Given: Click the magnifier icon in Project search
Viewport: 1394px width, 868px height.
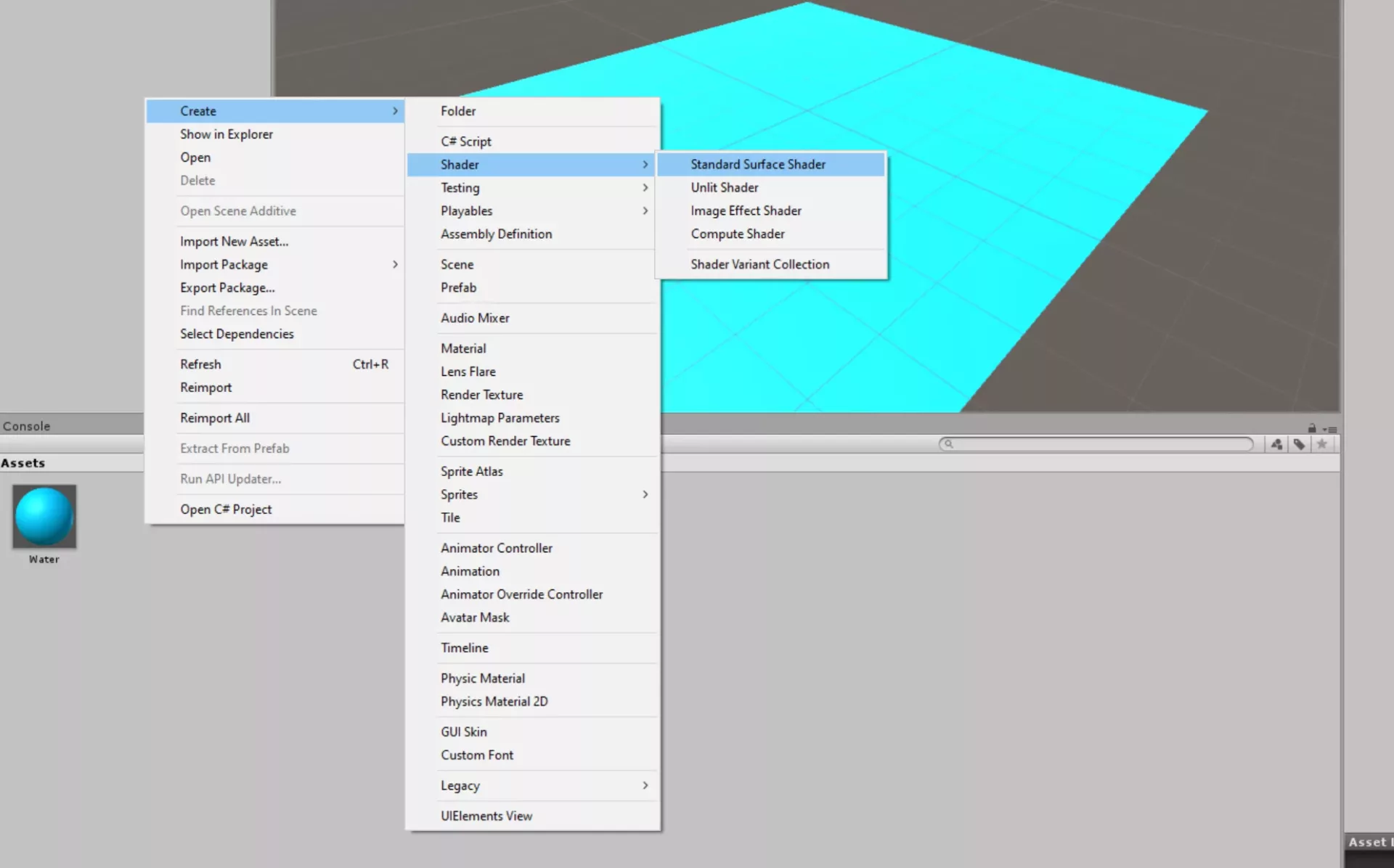Looking at the screenshot, I should 948,443.
